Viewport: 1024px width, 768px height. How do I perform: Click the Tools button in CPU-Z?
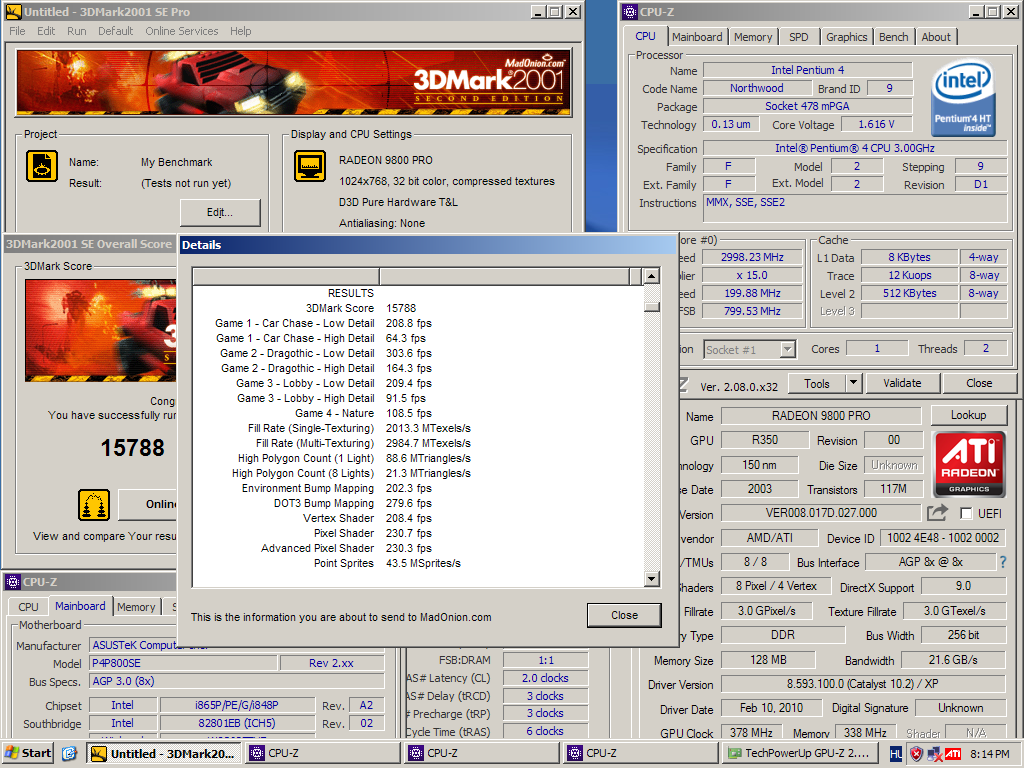[x=816, y=383]
